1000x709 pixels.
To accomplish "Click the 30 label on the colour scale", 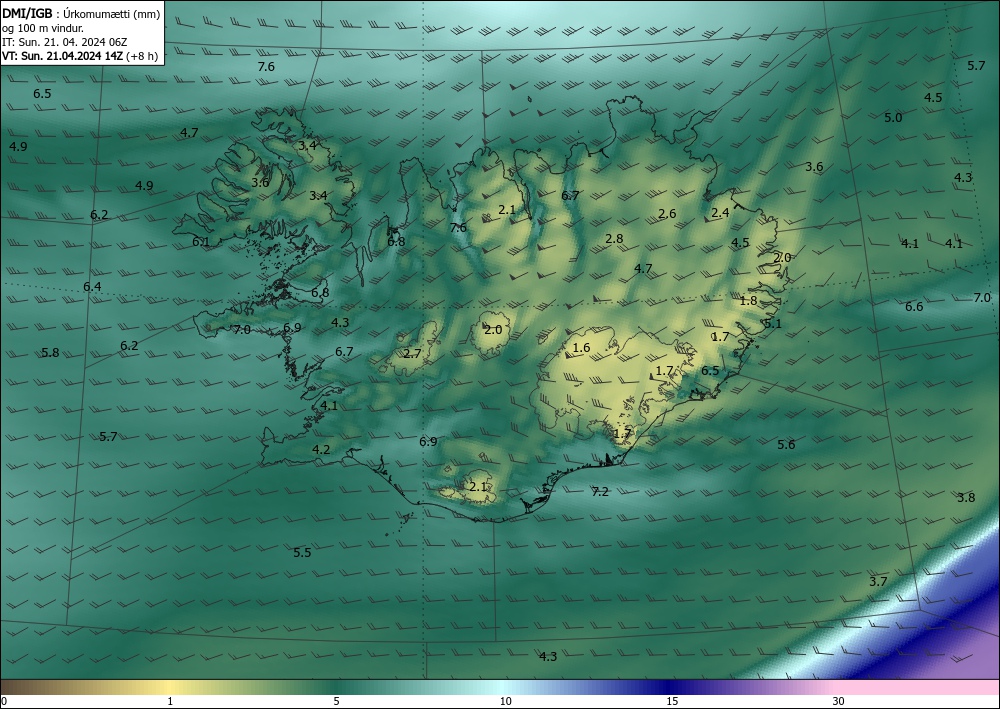I will pos(839,701).
